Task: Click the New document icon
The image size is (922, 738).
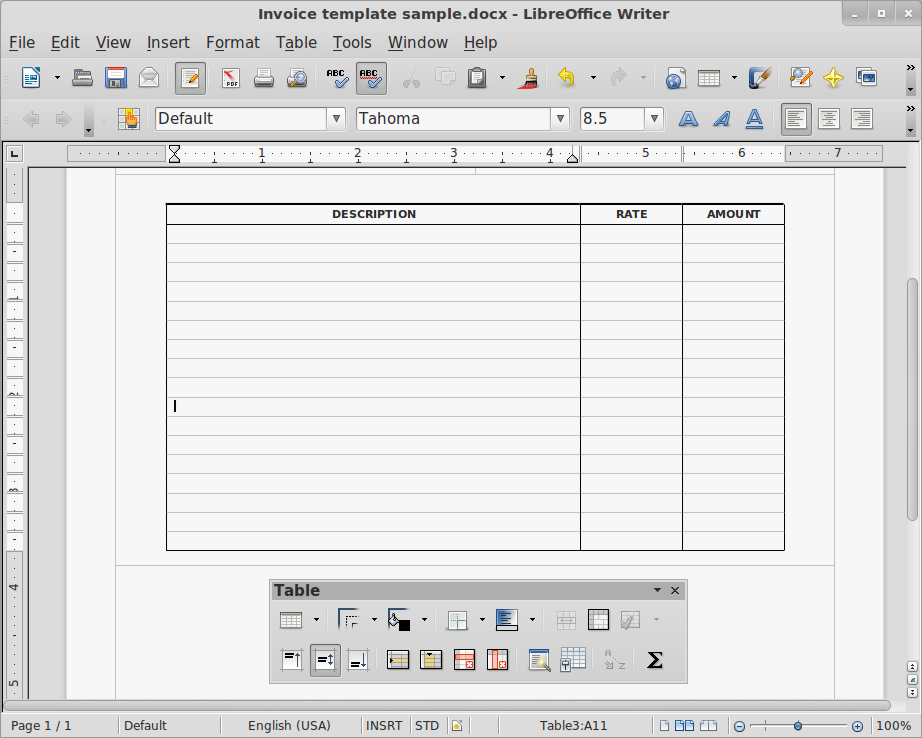Action: (x=31, y=78)
